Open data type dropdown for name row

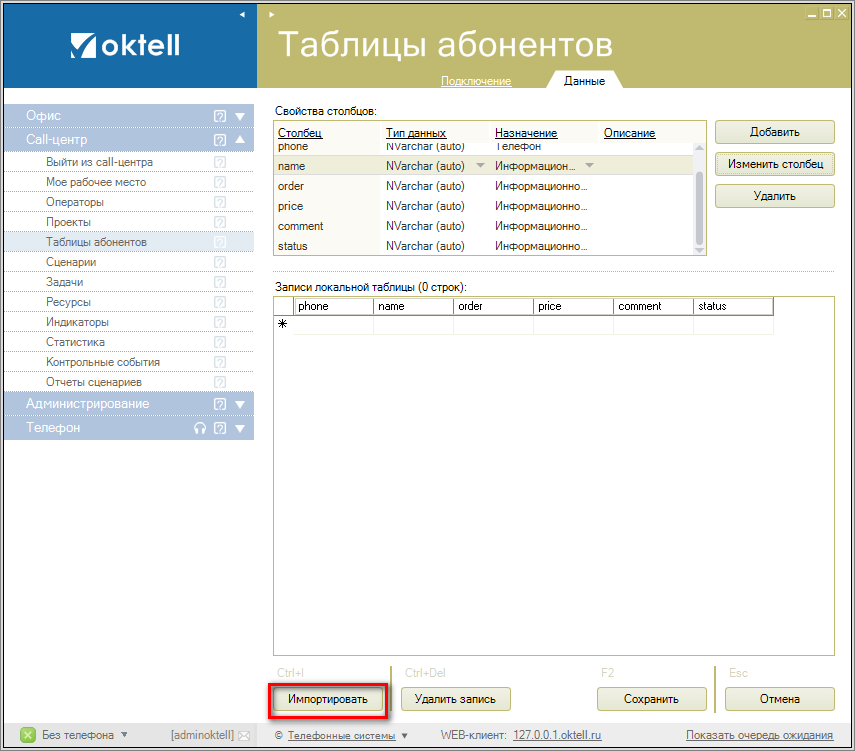pos(480,165)
